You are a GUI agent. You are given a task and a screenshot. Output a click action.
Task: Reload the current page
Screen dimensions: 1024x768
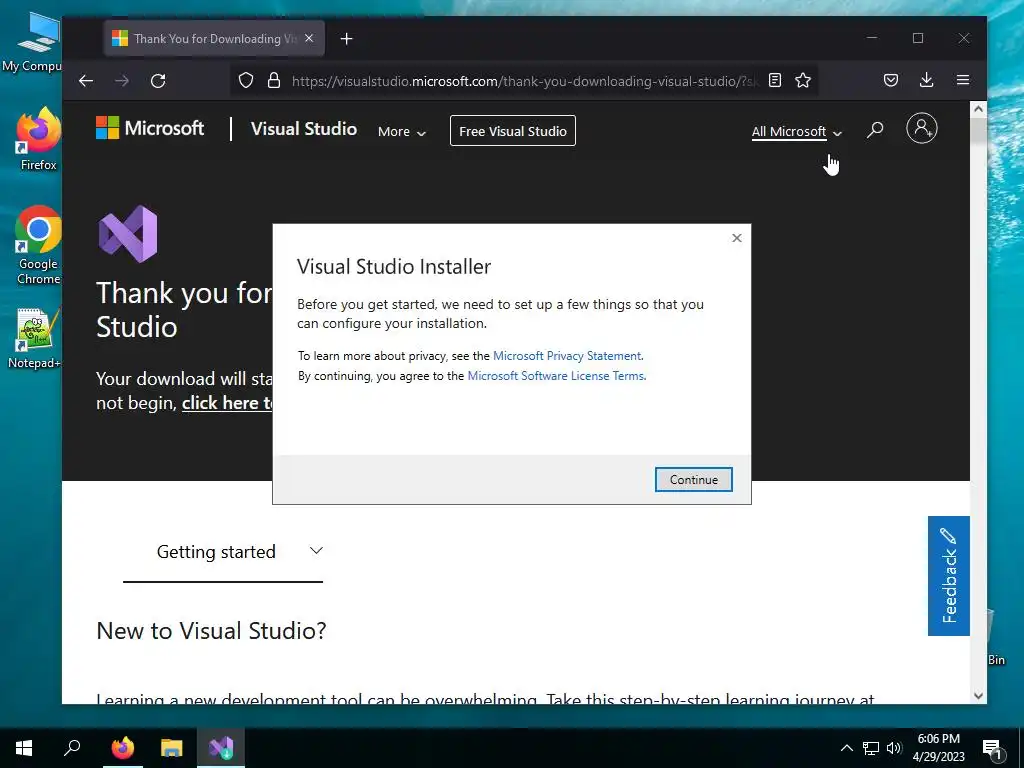(x=158, y=81)
